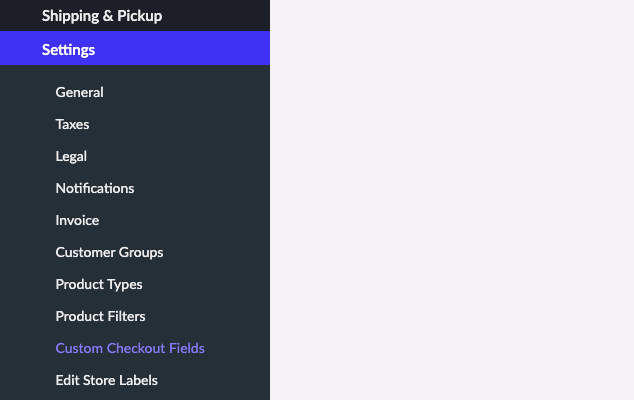Viewport: 634px width, 400px height.
Task: Open the Legal settings page
Action: coord(71,156)
